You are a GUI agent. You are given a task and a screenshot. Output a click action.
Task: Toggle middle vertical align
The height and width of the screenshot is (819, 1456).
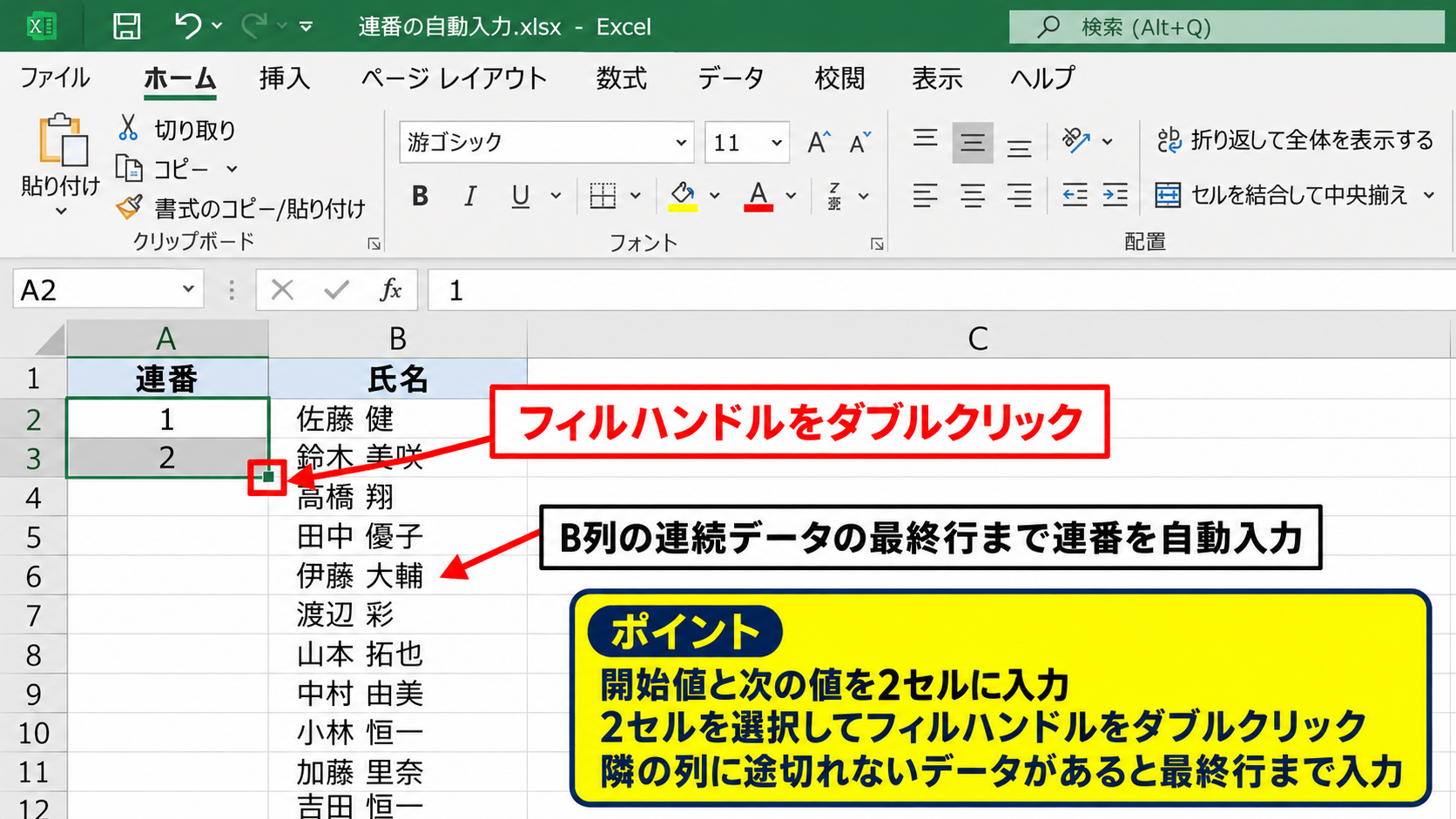(973, 142)
